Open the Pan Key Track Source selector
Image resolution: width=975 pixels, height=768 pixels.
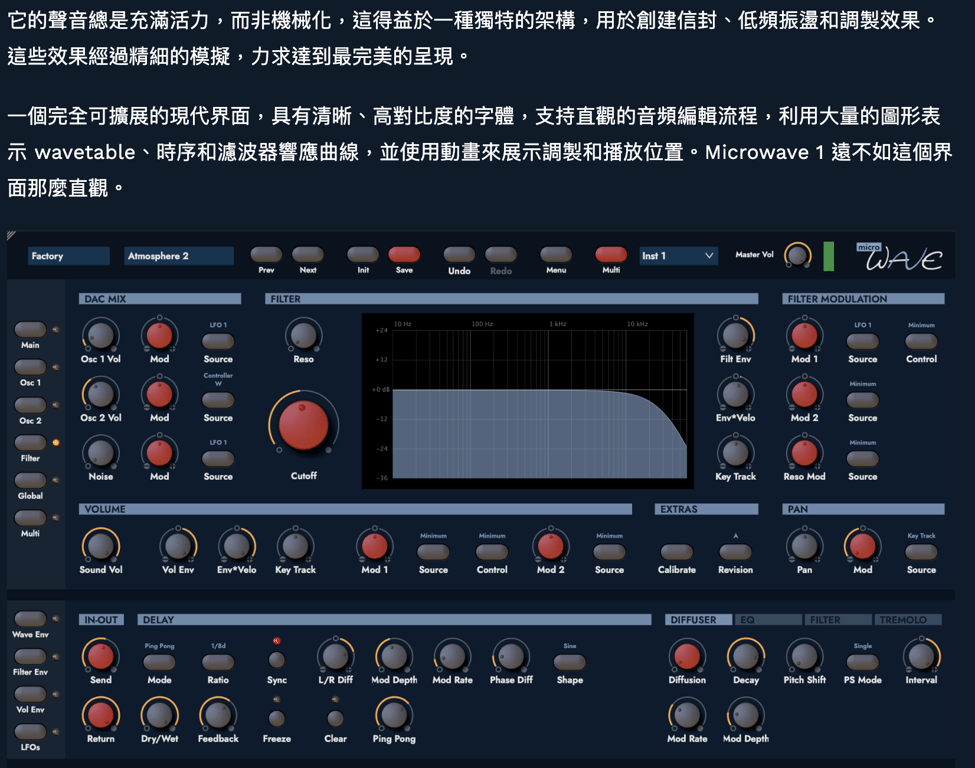[921, 552]
